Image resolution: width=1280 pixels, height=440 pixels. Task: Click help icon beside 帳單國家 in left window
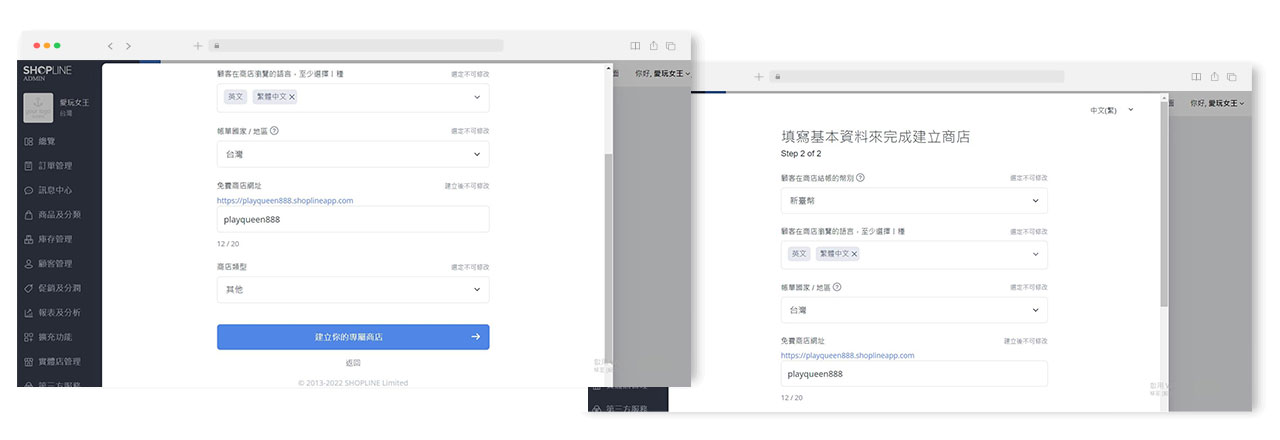(274, 130)
